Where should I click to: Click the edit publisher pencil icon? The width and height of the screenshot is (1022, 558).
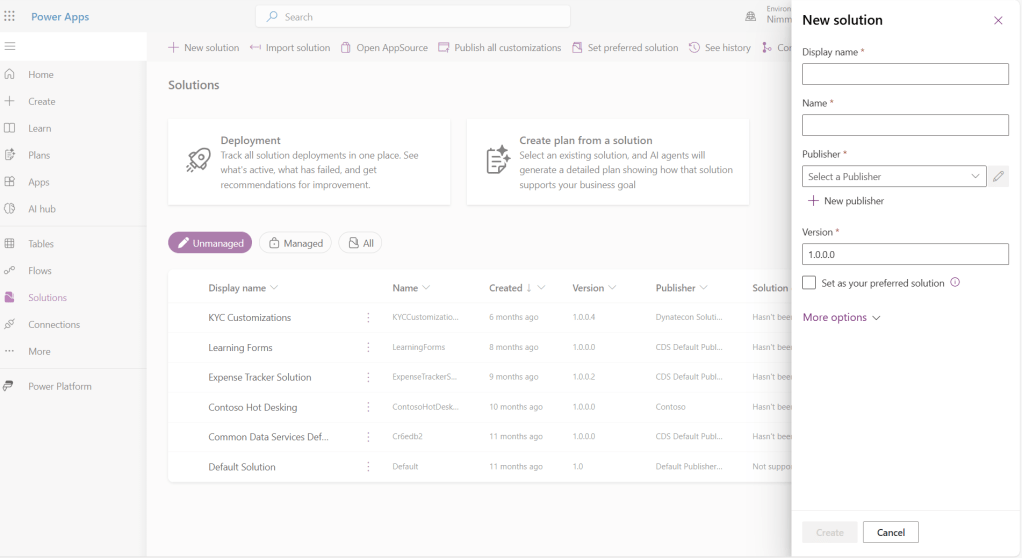click(999, 176)
